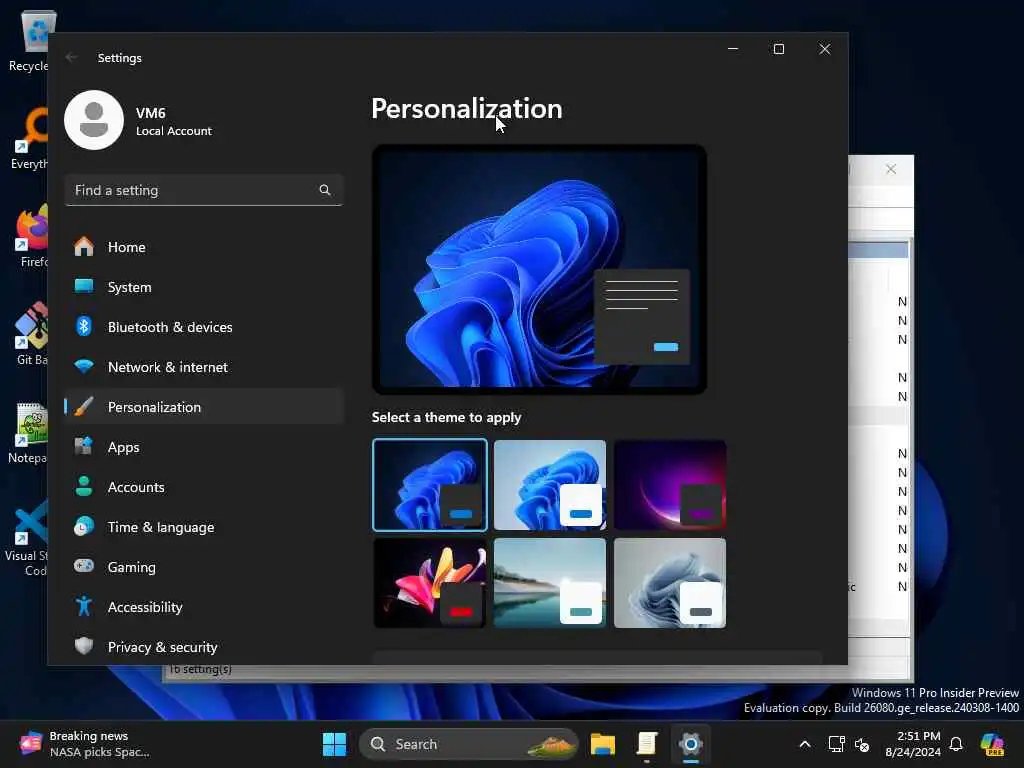Open the Windows Start button on taskbar
This screenshot has height=768, width=1024.
[334, 744]
